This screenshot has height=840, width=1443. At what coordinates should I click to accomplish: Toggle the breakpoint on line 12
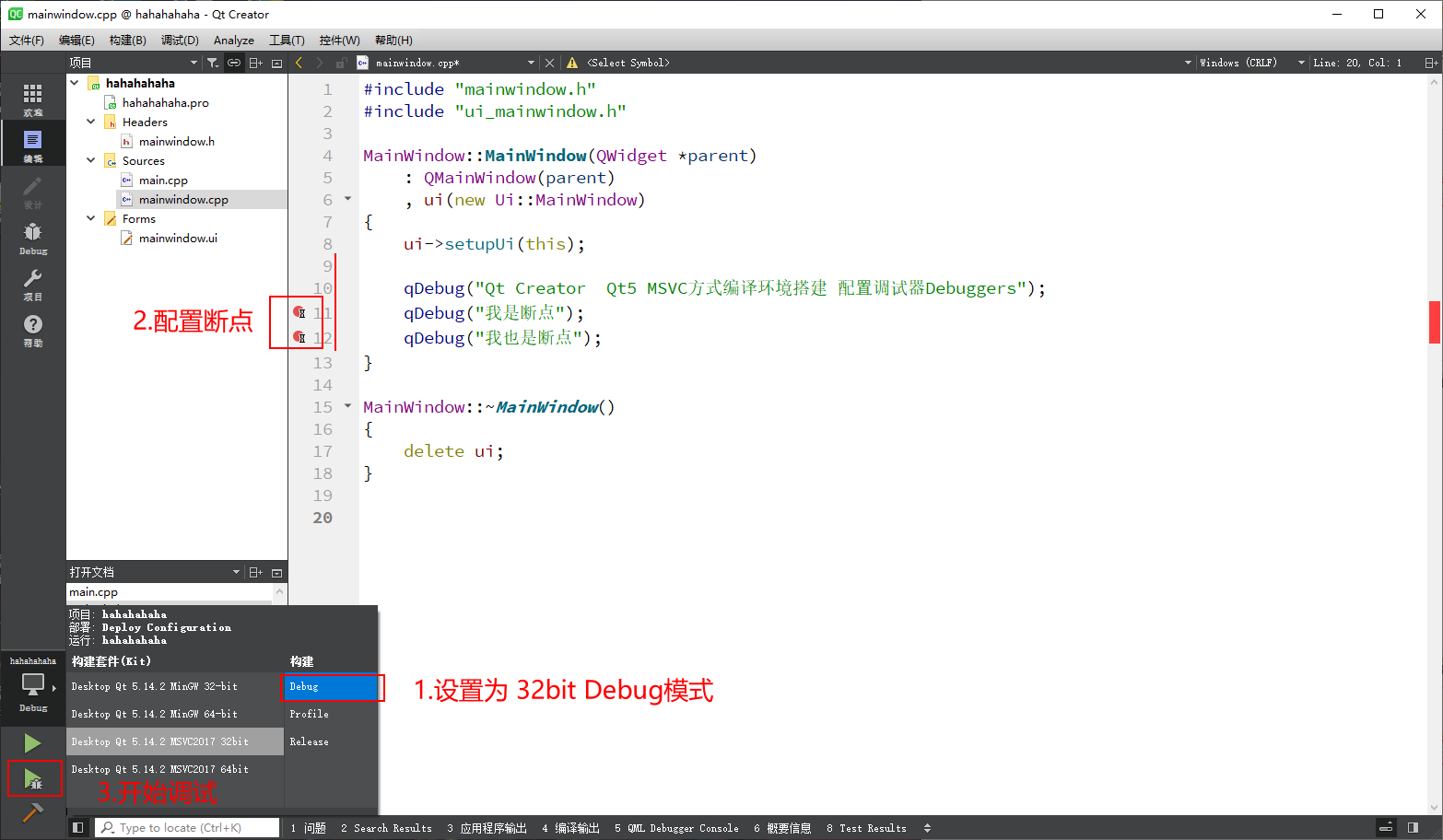coord(300,337)
